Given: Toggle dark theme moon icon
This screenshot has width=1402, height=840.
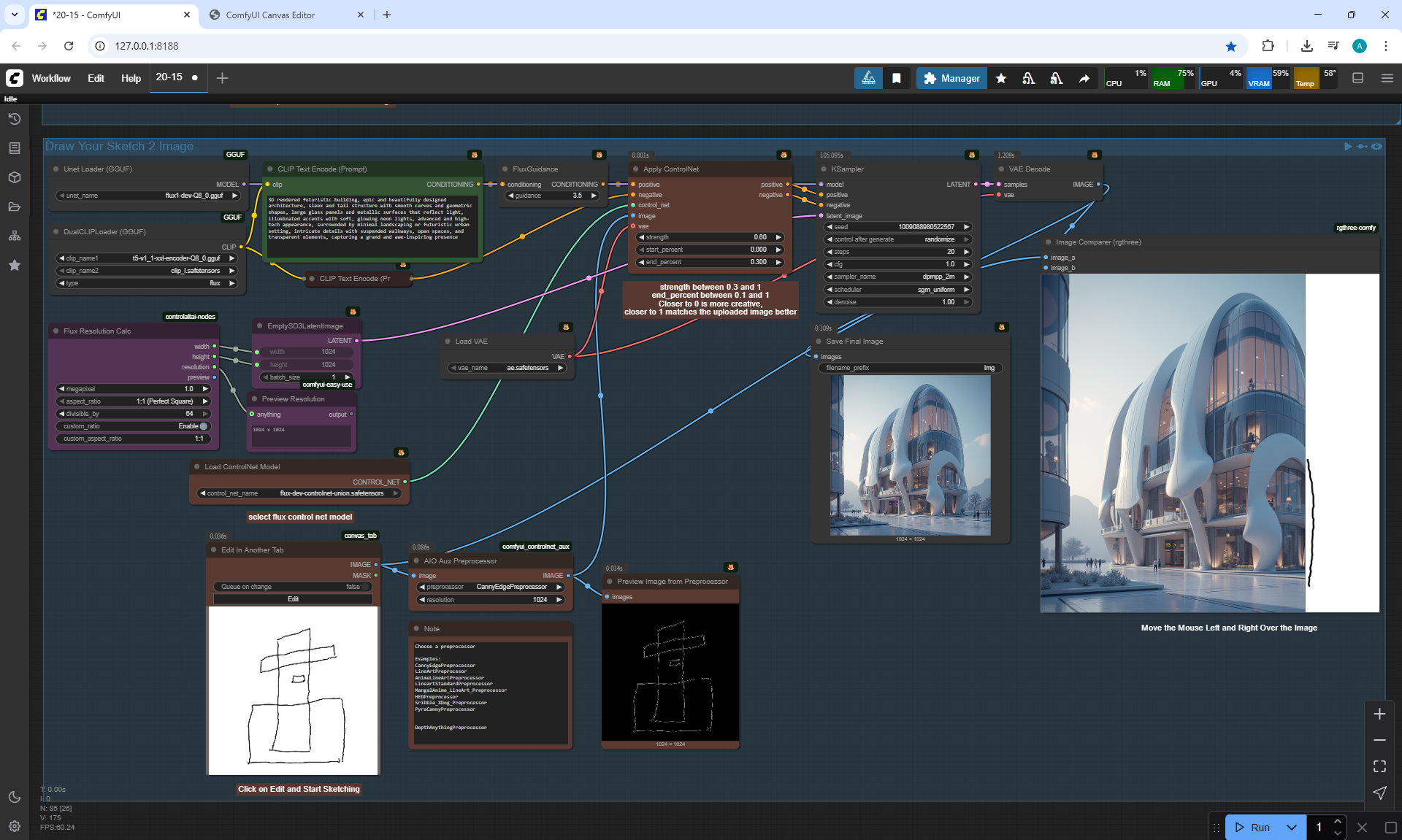Looking at the screenshot, I should click(15, 797).
